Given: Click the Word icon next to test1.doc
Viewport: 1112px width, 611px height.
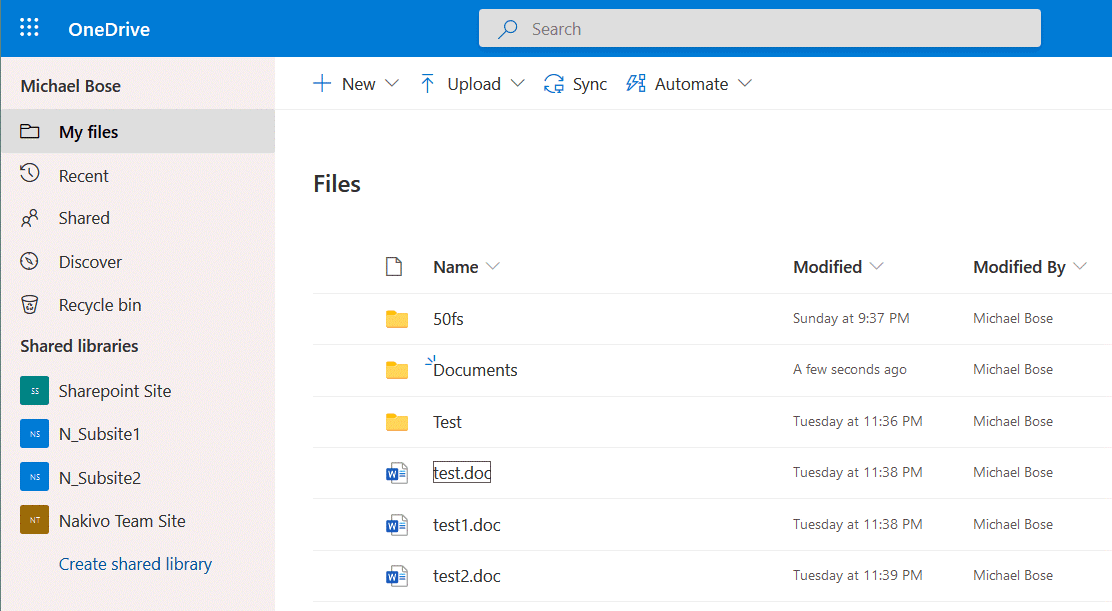Looking at the screenshot, I should [x=397, y=524].
